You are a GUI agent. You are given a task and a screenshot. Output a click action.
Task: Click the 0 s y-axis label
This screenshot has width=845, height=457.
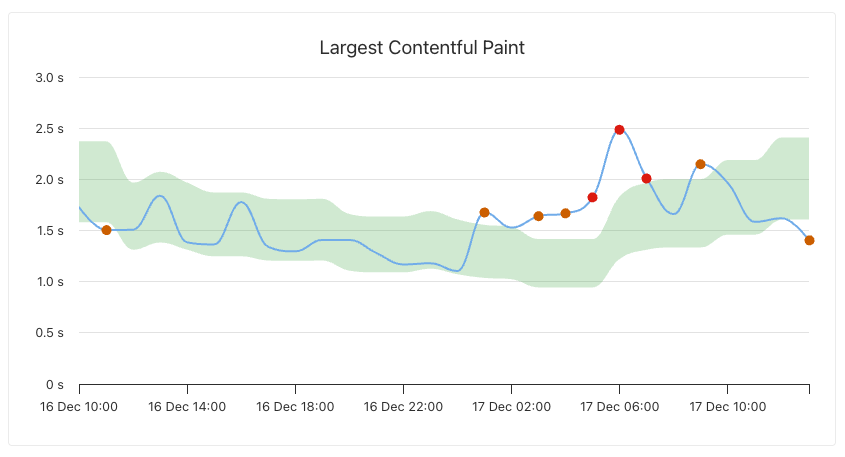tap(56, 384)
